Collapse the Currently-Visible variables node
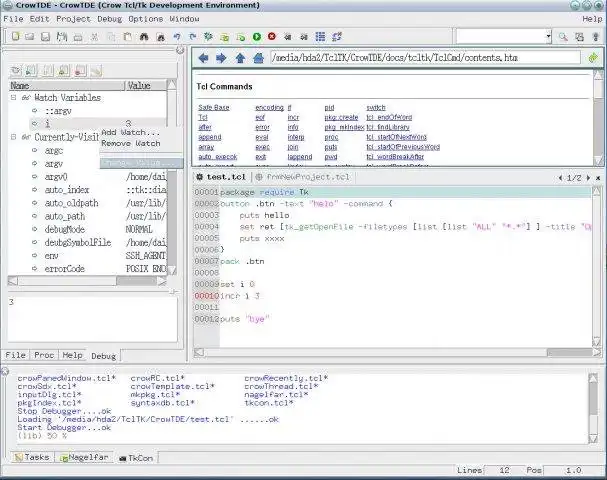 pos(13,136)
